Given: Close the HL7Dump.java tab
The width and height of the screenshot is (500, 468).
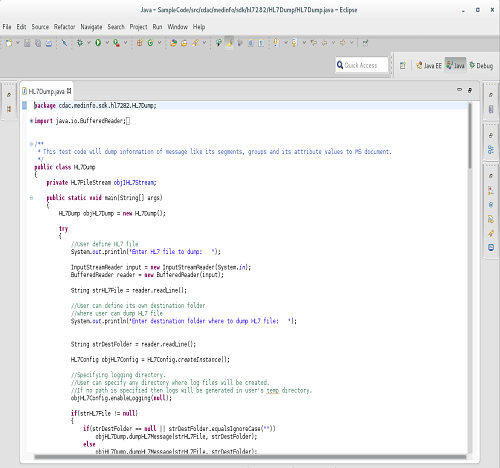Looking at the screenshot, I should point(69,91).
